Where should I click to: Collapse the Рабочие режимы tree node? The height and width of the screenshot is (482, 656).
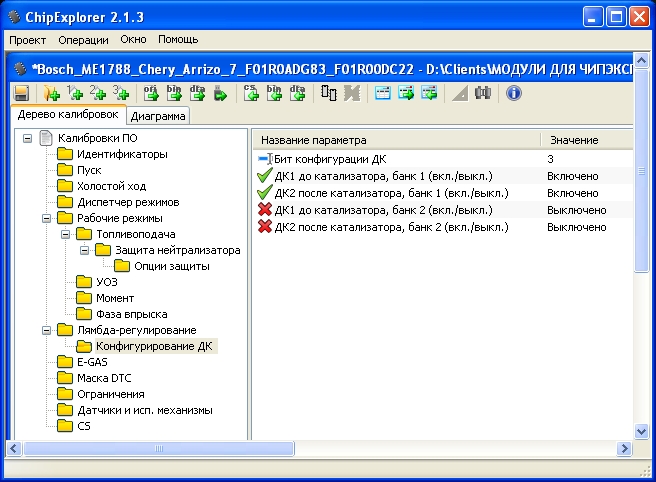click(x=45, y=218)
